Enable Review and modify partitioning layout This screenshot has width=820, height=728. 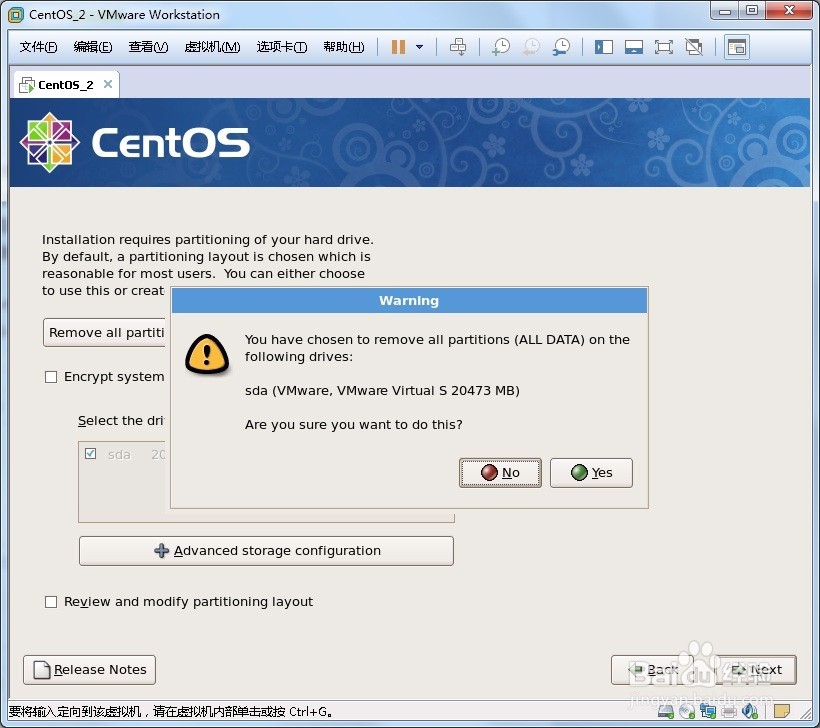(51, 602)
